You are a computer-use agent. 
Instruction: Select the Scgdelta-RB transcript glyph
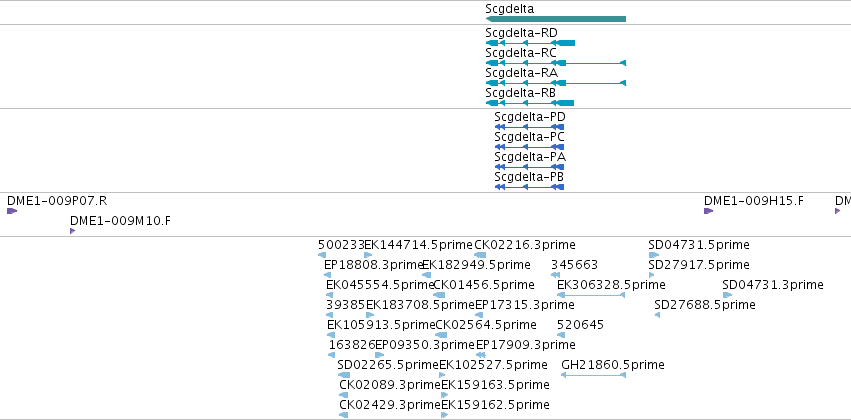[530, 103]
